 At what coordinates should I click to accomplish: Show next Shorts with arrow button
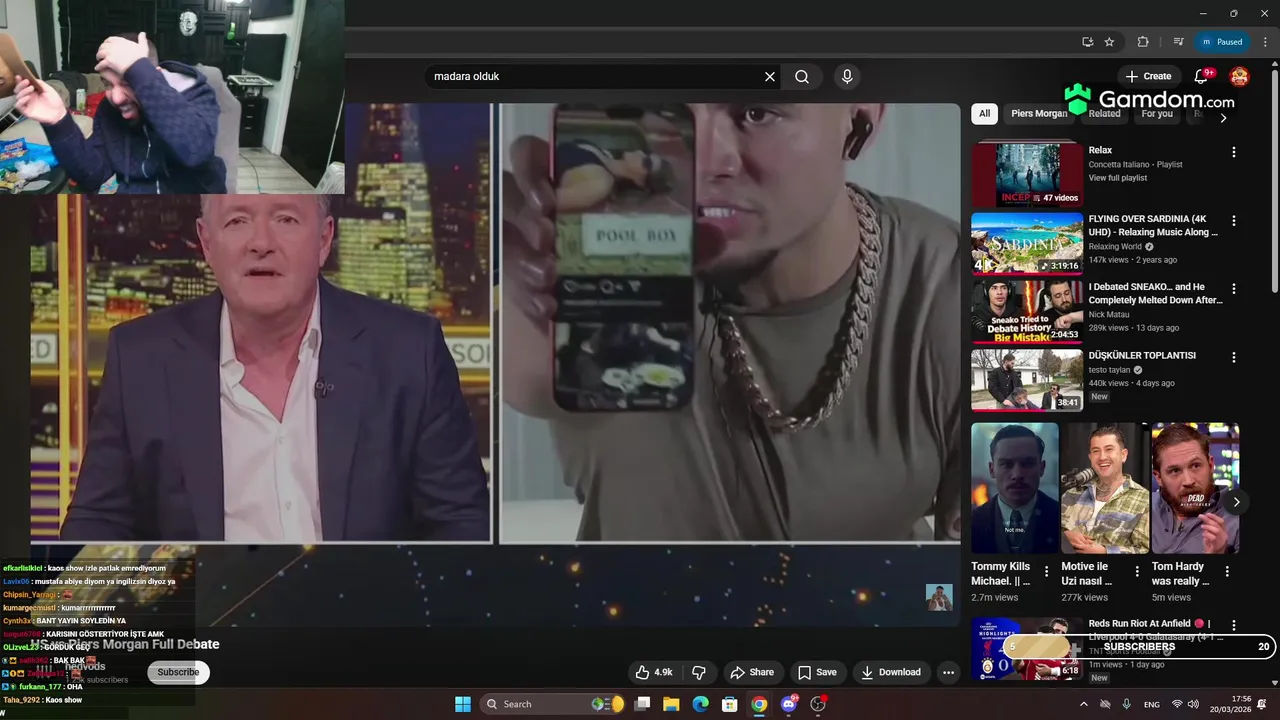pos(1236,502)
